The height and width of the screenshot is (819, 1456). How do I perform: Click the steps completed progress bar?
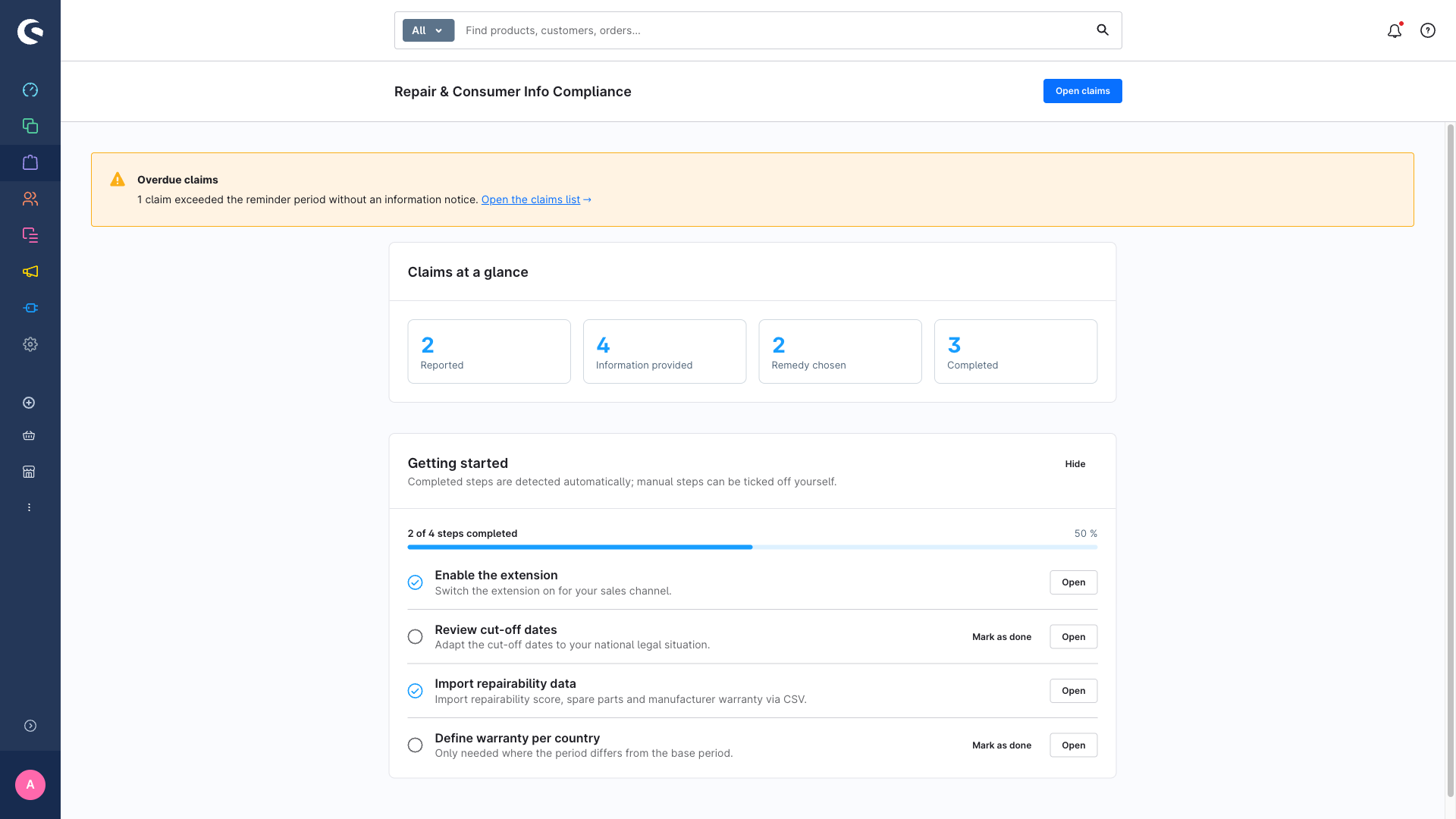752,547
